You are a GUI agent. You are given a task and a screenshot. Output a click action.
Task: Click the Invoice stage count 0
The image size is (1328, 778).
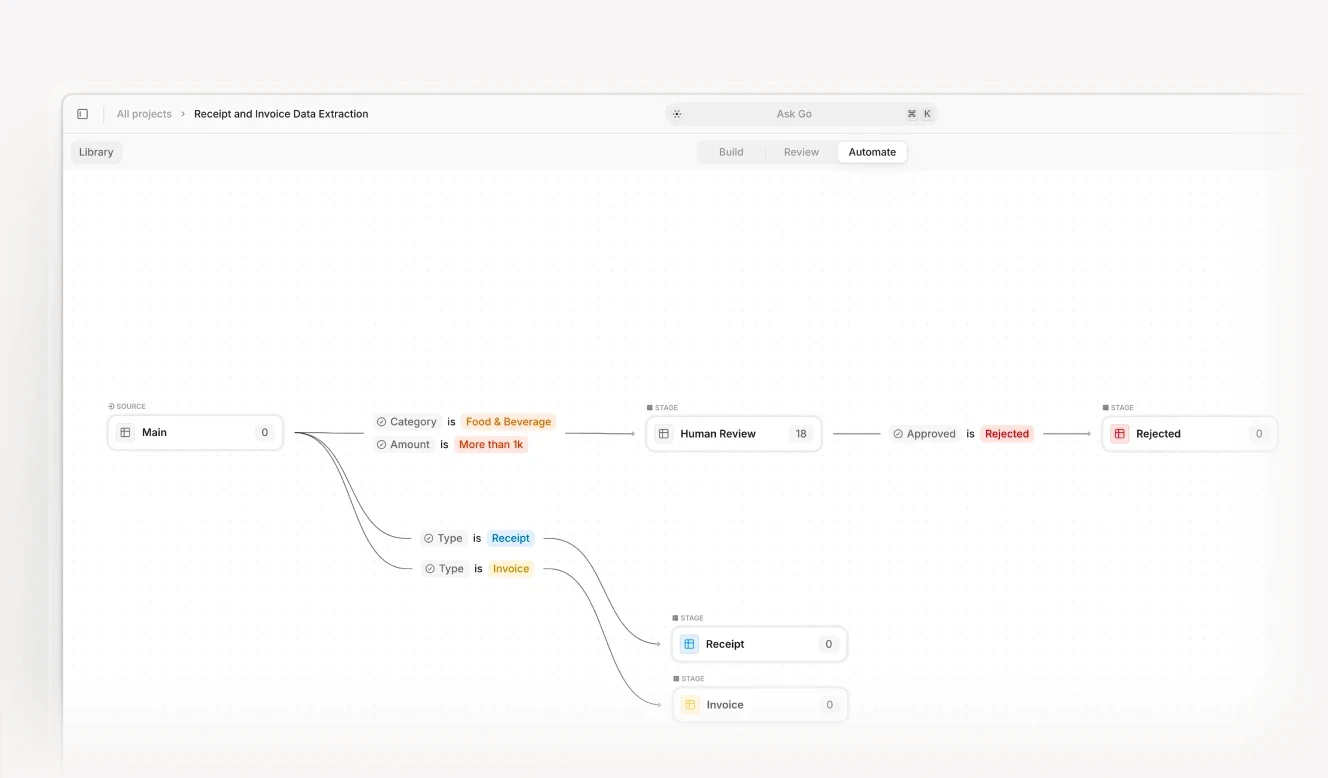click(x=829, y=705)
